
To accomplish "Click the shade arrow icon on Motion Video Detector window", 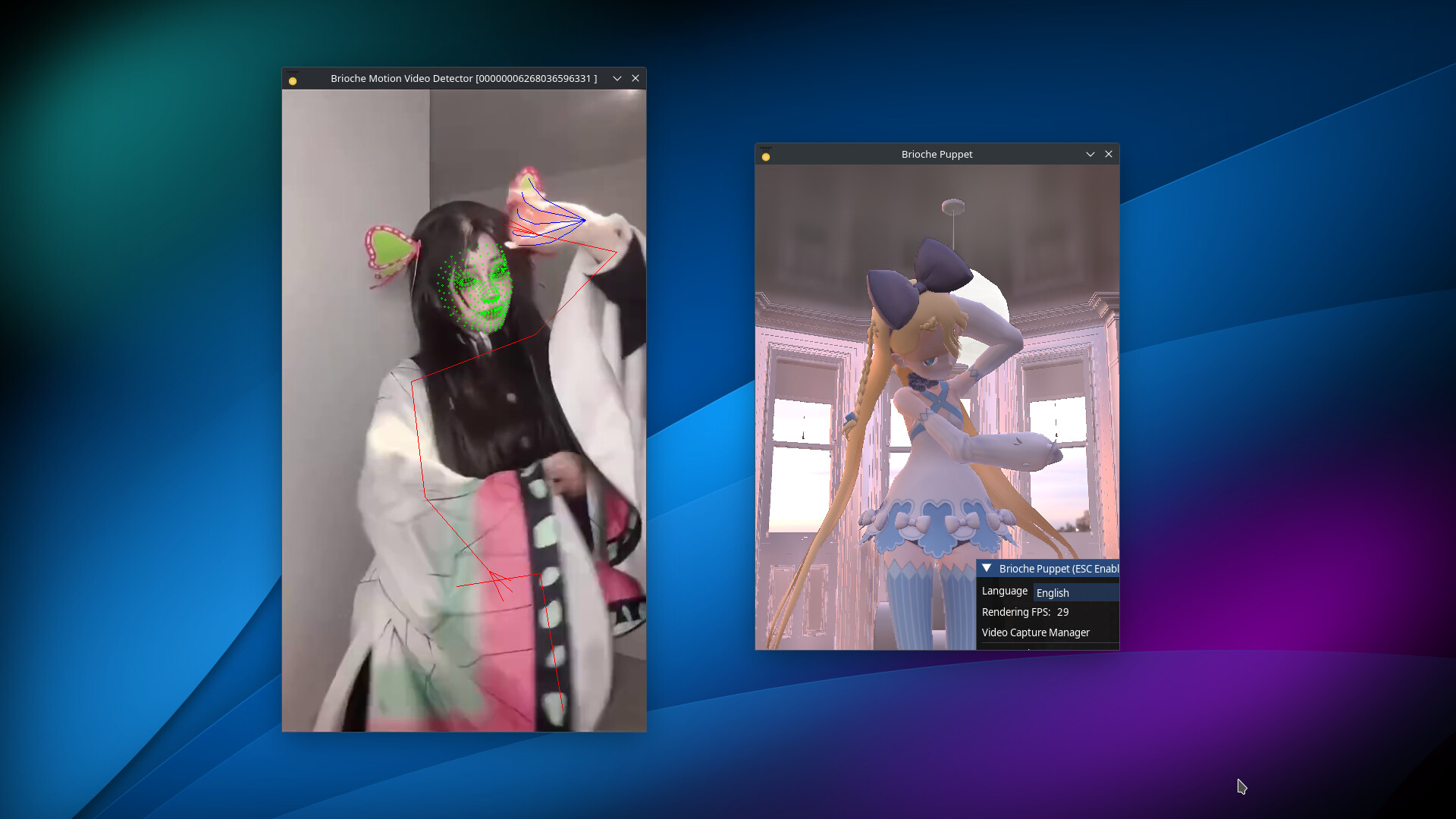I will pos(617,78).
